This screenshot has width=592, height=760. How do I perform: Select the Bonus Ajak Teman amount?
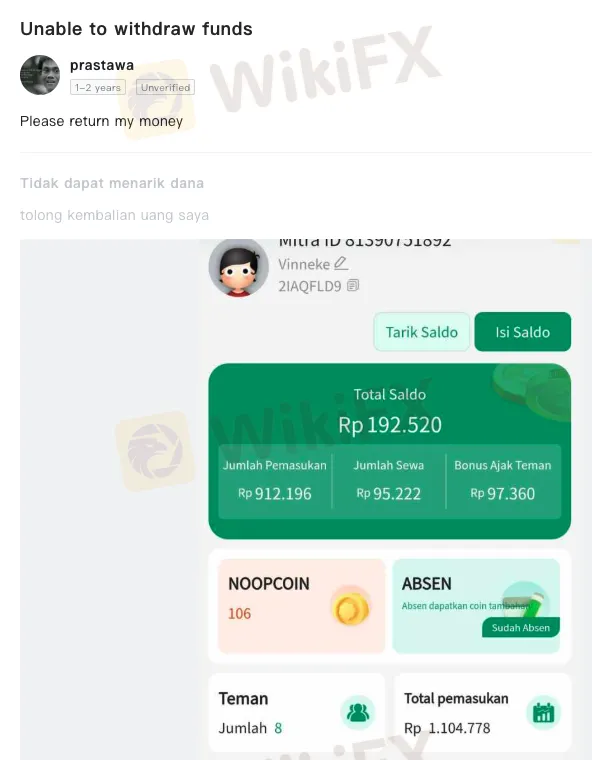click(x=502, y=493)
